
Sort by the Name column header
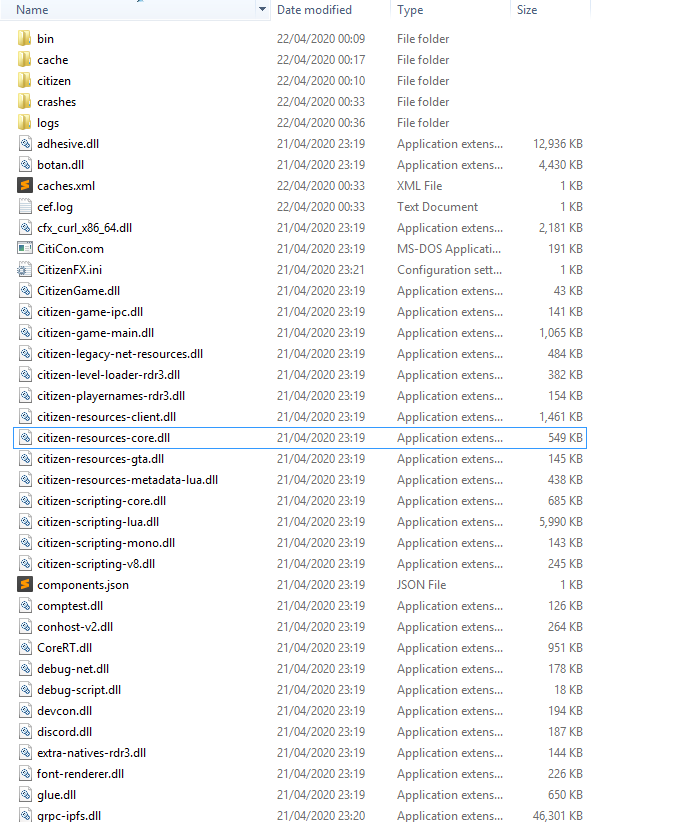tap(32, 9)
